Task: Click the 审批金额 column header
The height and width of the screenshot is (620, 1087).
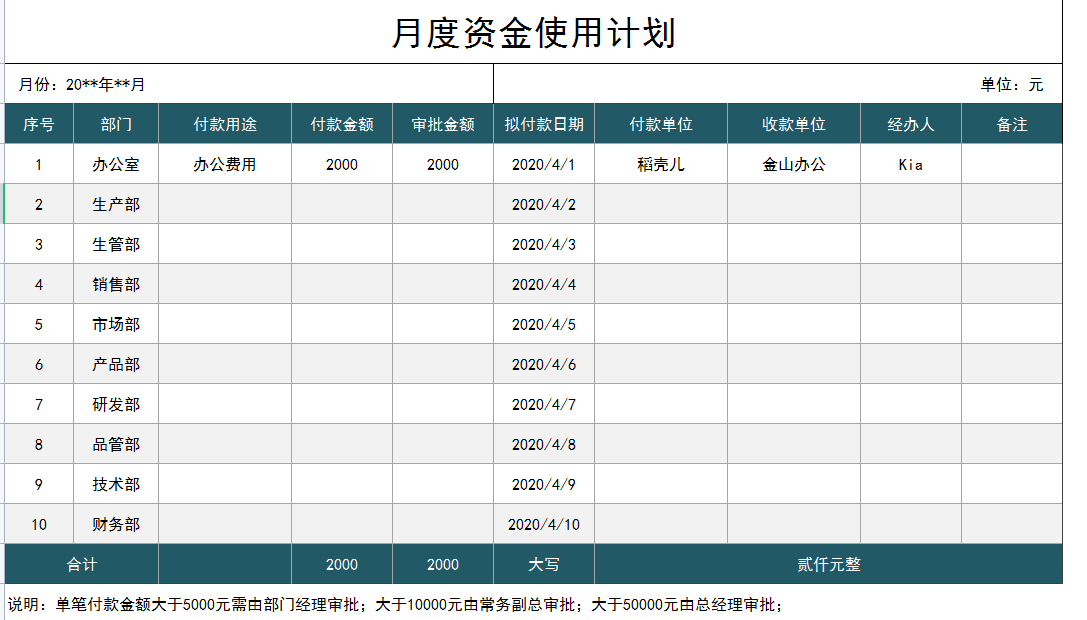Action: click(x=442, y=122)
